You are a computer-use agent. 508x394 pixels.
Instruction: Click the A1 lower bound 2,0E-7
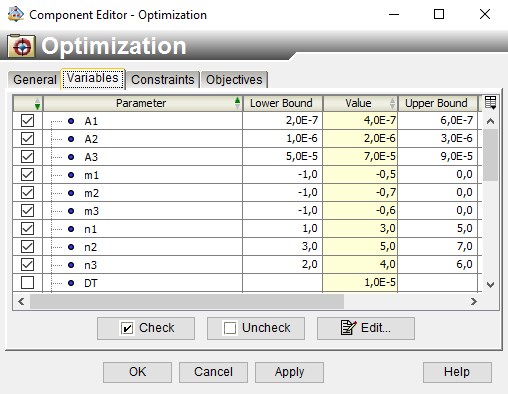[282, 120]
